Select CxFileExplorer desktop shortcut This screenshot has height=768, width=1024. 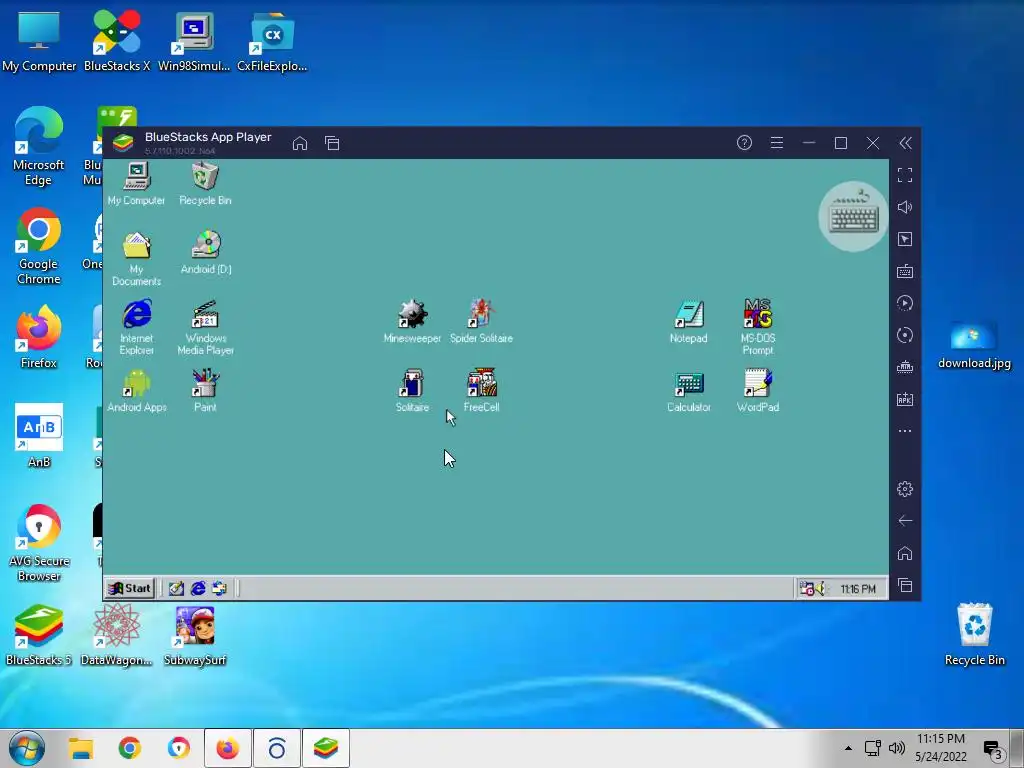point(272,40)
